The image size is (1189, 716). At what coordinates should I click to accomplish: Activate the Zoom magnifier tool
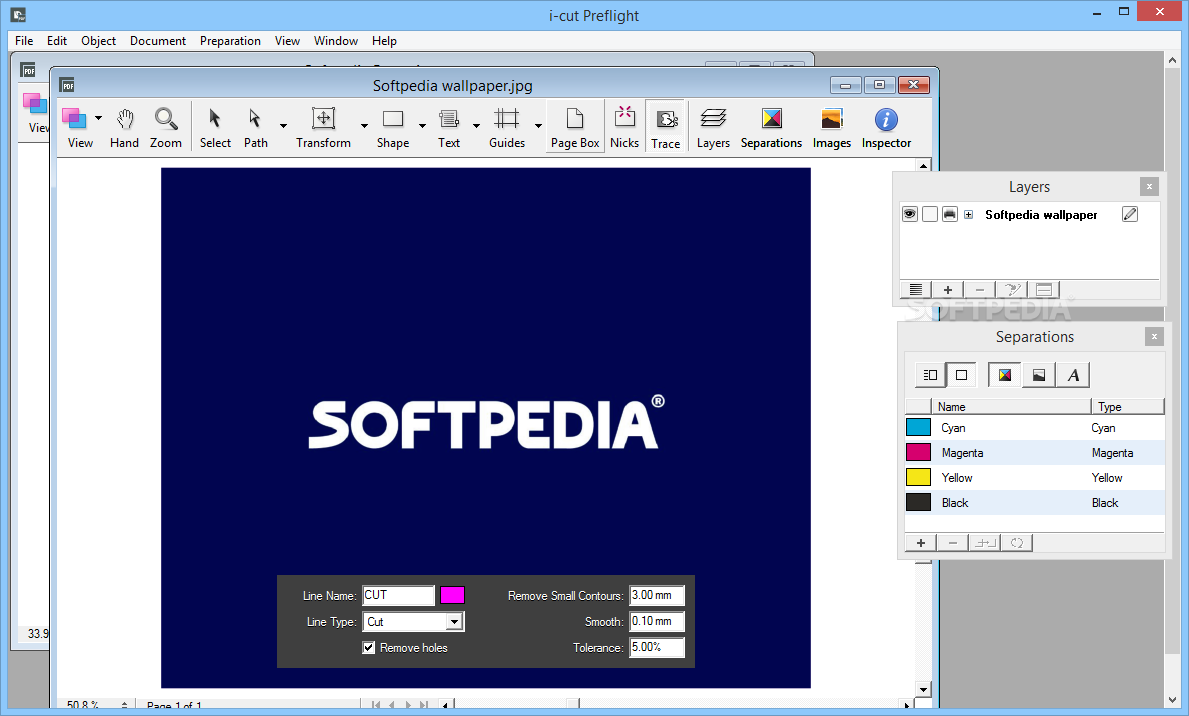click(x=165, y=127)
